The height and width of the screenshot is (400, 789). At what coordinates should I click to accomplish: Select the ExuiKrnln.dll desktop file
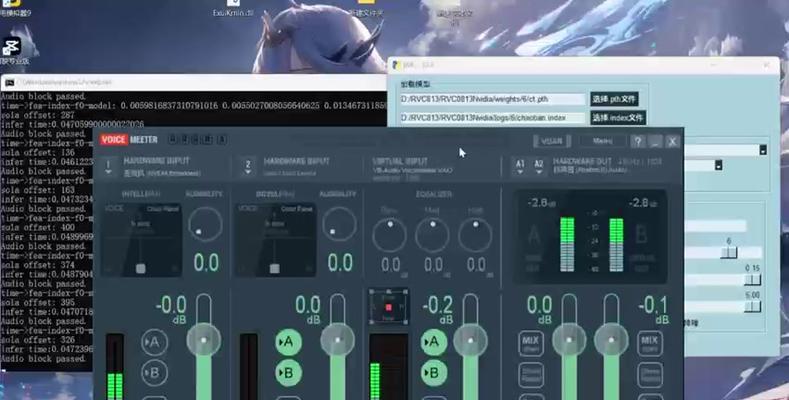[233, 9]
